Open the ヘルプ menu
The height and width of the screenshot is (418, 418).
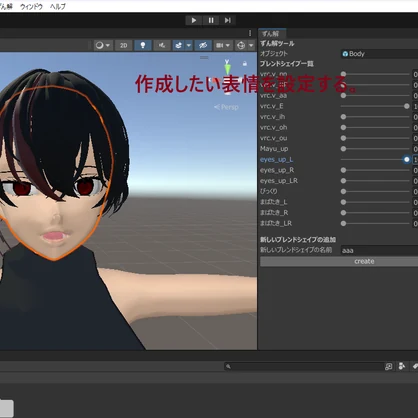click(58, 6)
